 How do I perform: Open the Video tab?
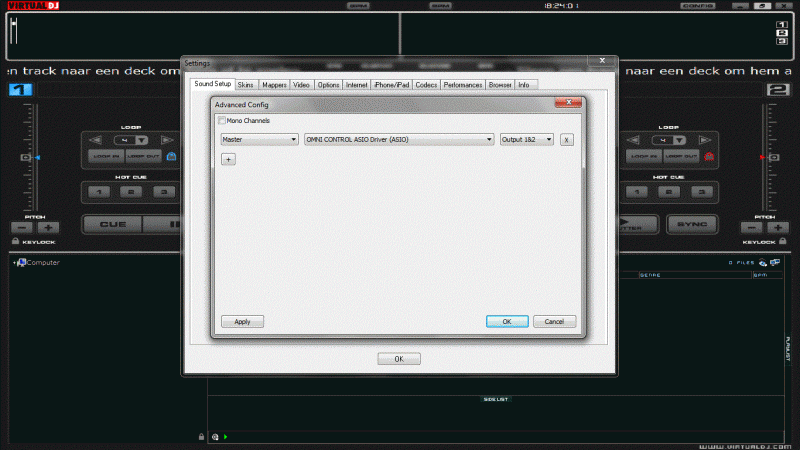(301, 85)
